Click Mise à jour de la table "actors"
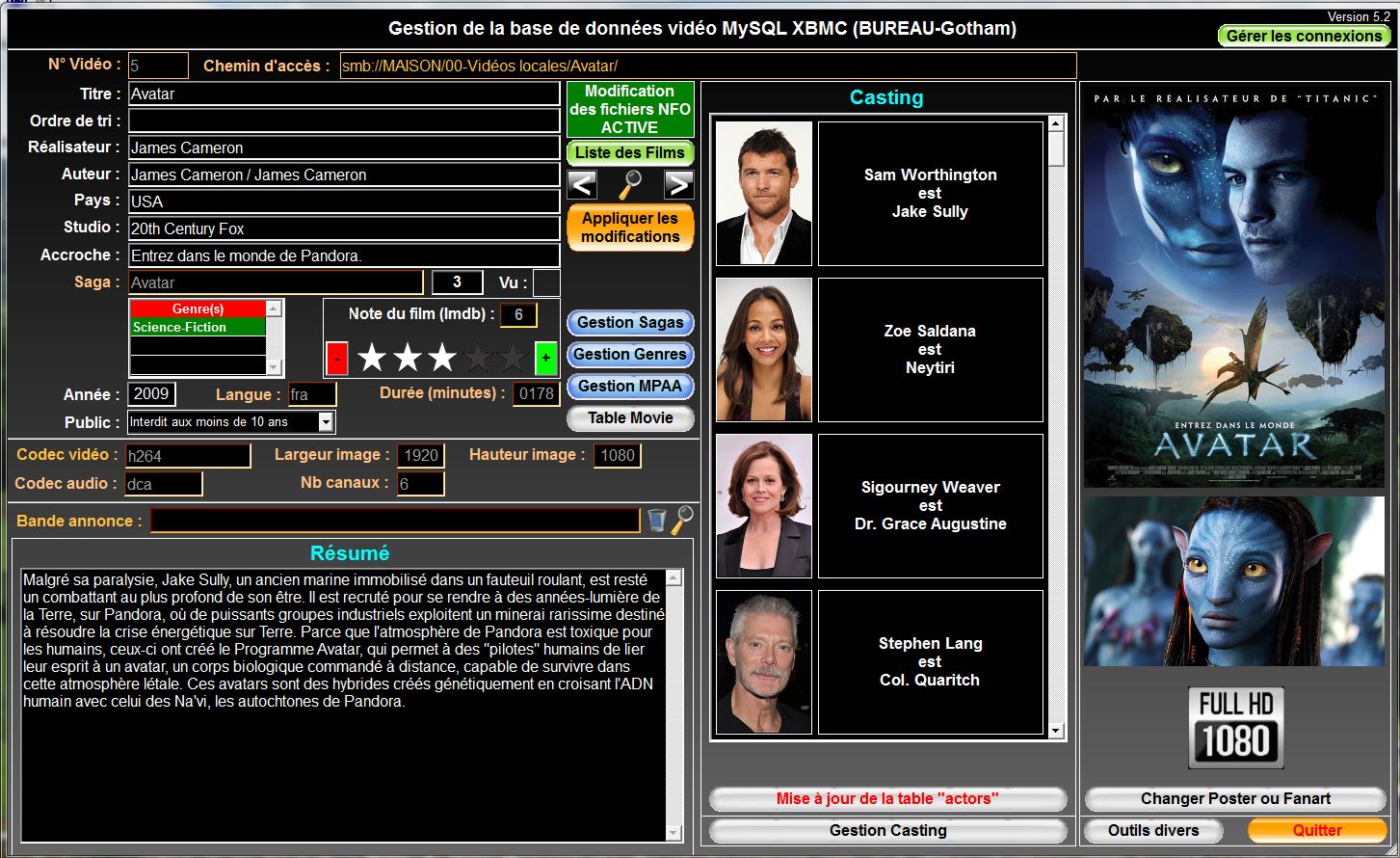The height and width of the screenshot is (858, 1400). (887, 798)
